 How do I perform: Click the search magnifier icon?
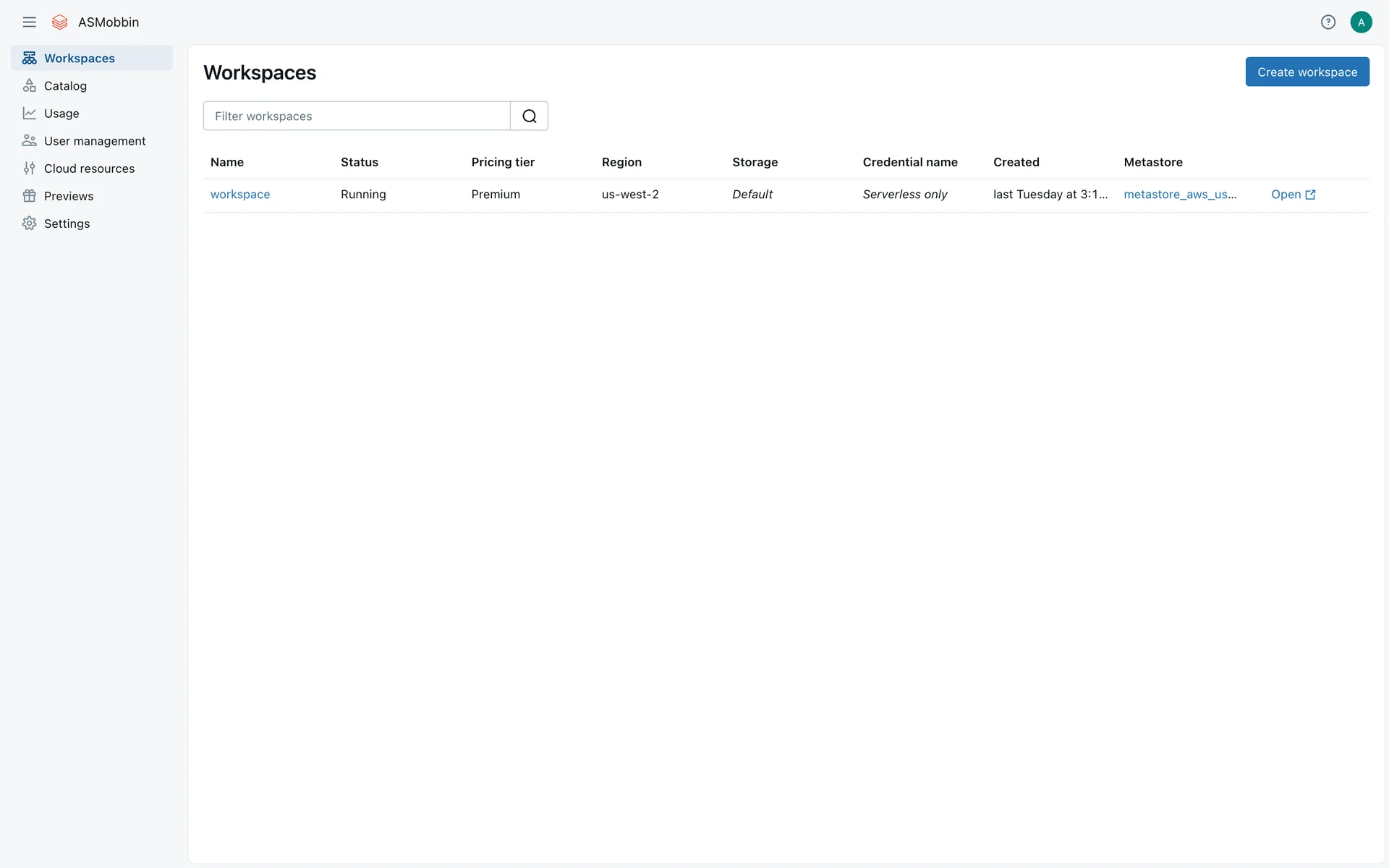(x=529, y=116)
